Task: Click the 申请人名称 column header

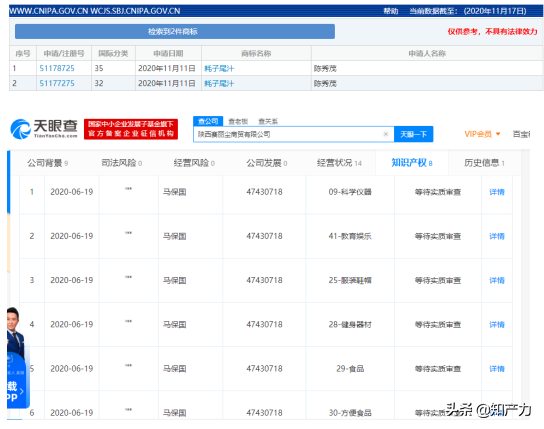Action: (x=427, y=53)
